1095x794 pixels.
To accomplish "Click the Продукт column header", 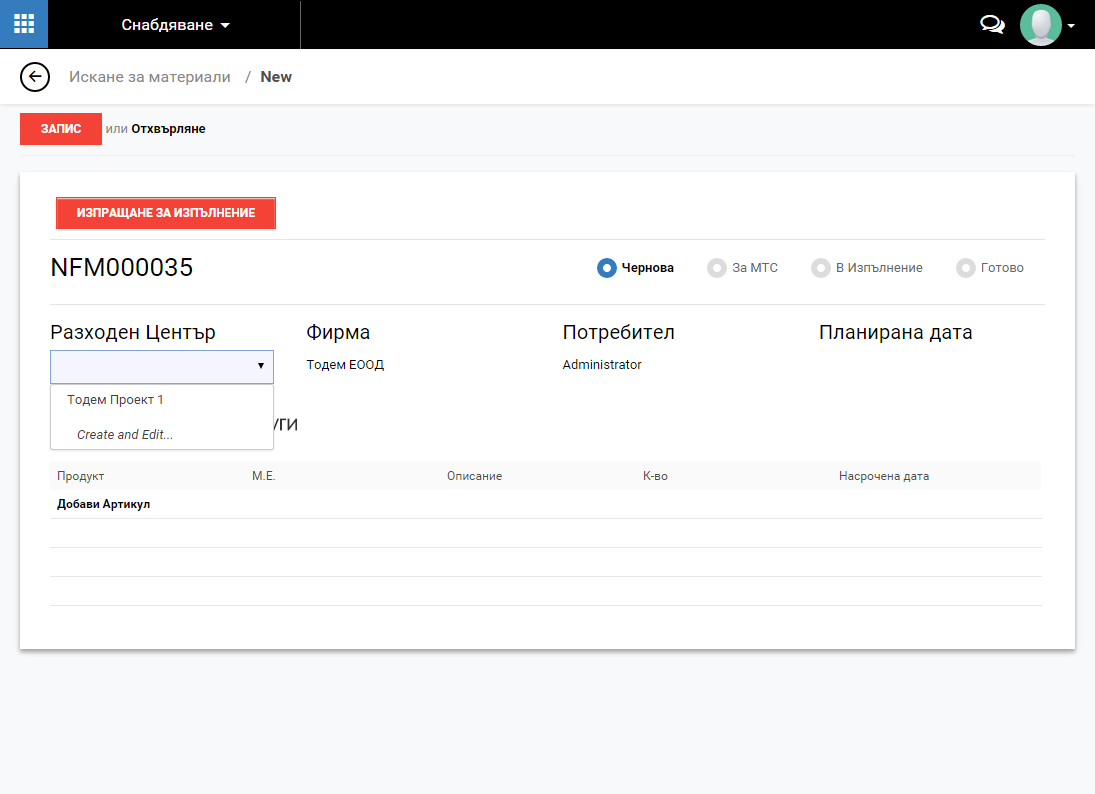I will (x=81, y=476).
